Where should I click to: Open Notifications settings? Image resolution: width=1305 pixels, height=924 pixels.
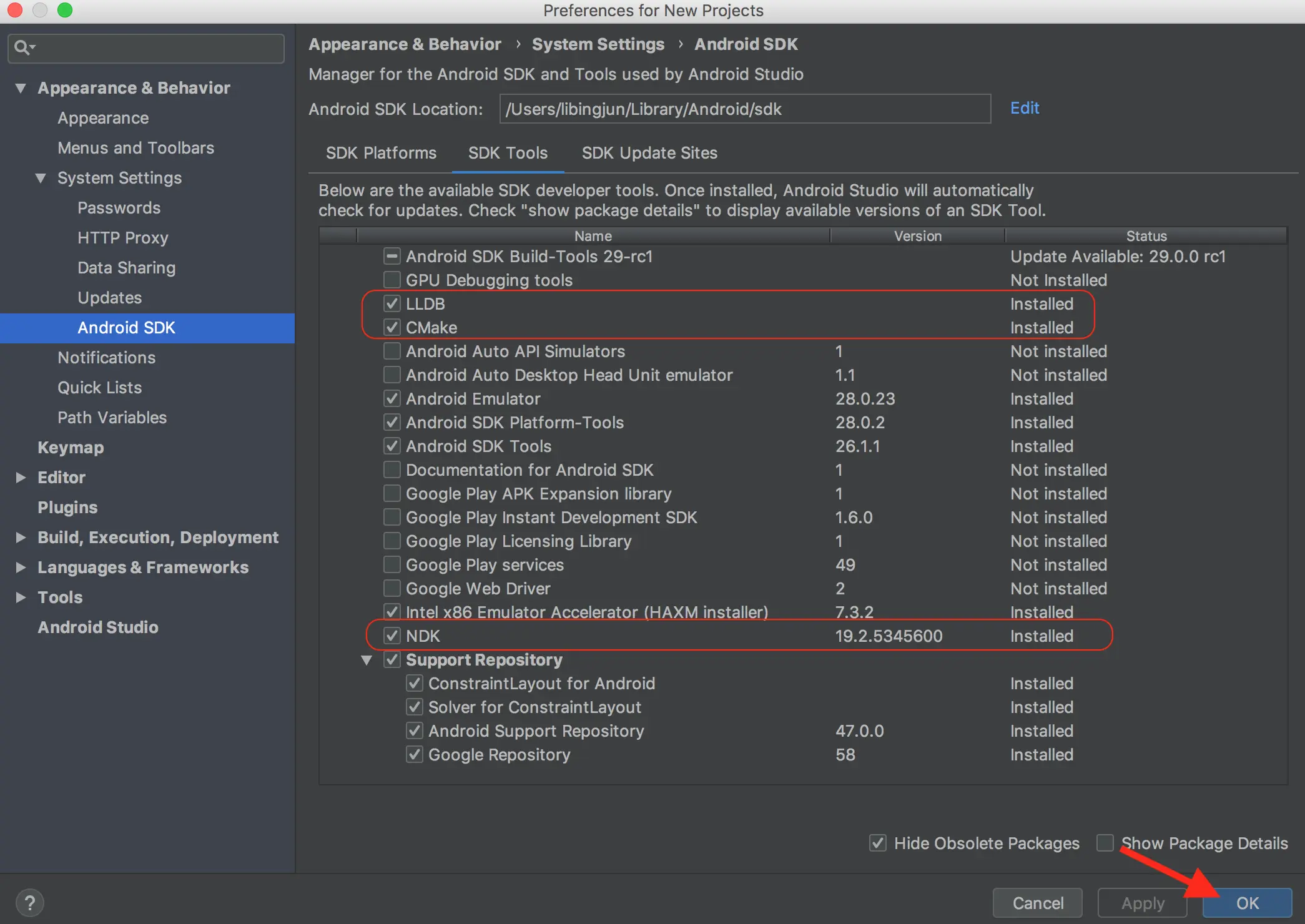(106, 358)
